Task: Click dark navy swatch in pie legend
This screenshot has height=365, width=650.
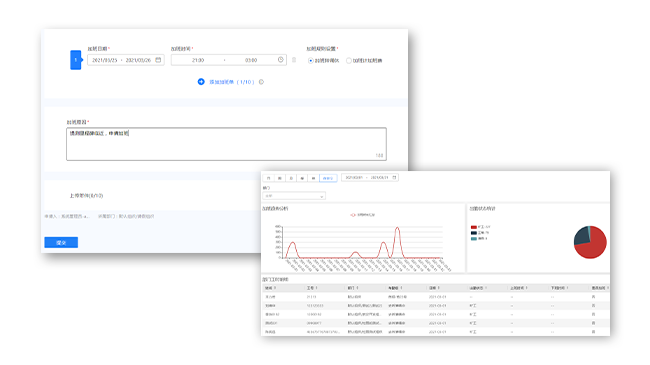Action: [x=473, y=233]
